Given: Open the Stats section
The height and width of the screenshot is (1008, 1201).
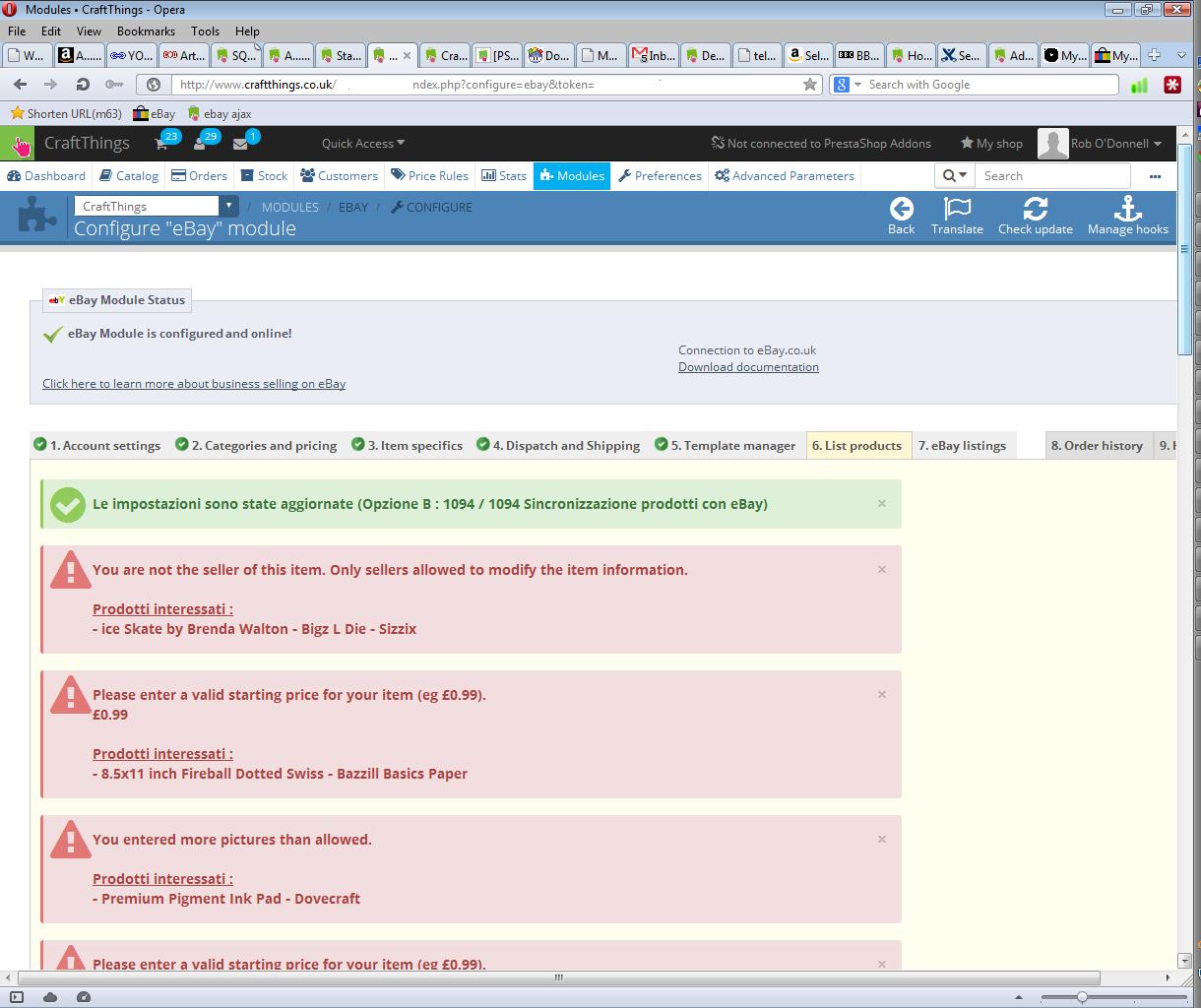Looking at the screenshot, I should (504, 176).
